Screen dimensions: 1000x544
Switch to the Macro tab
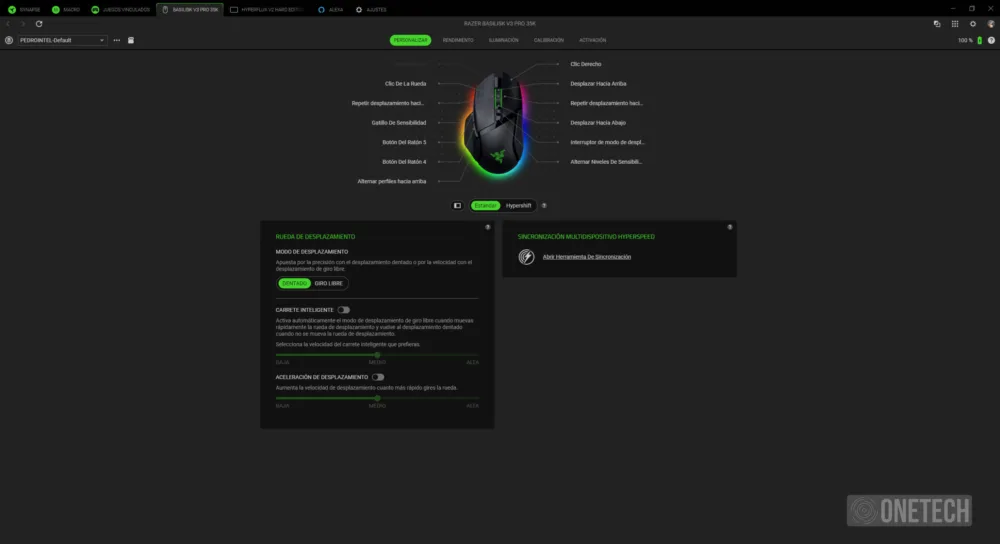[x=66, y=10]
